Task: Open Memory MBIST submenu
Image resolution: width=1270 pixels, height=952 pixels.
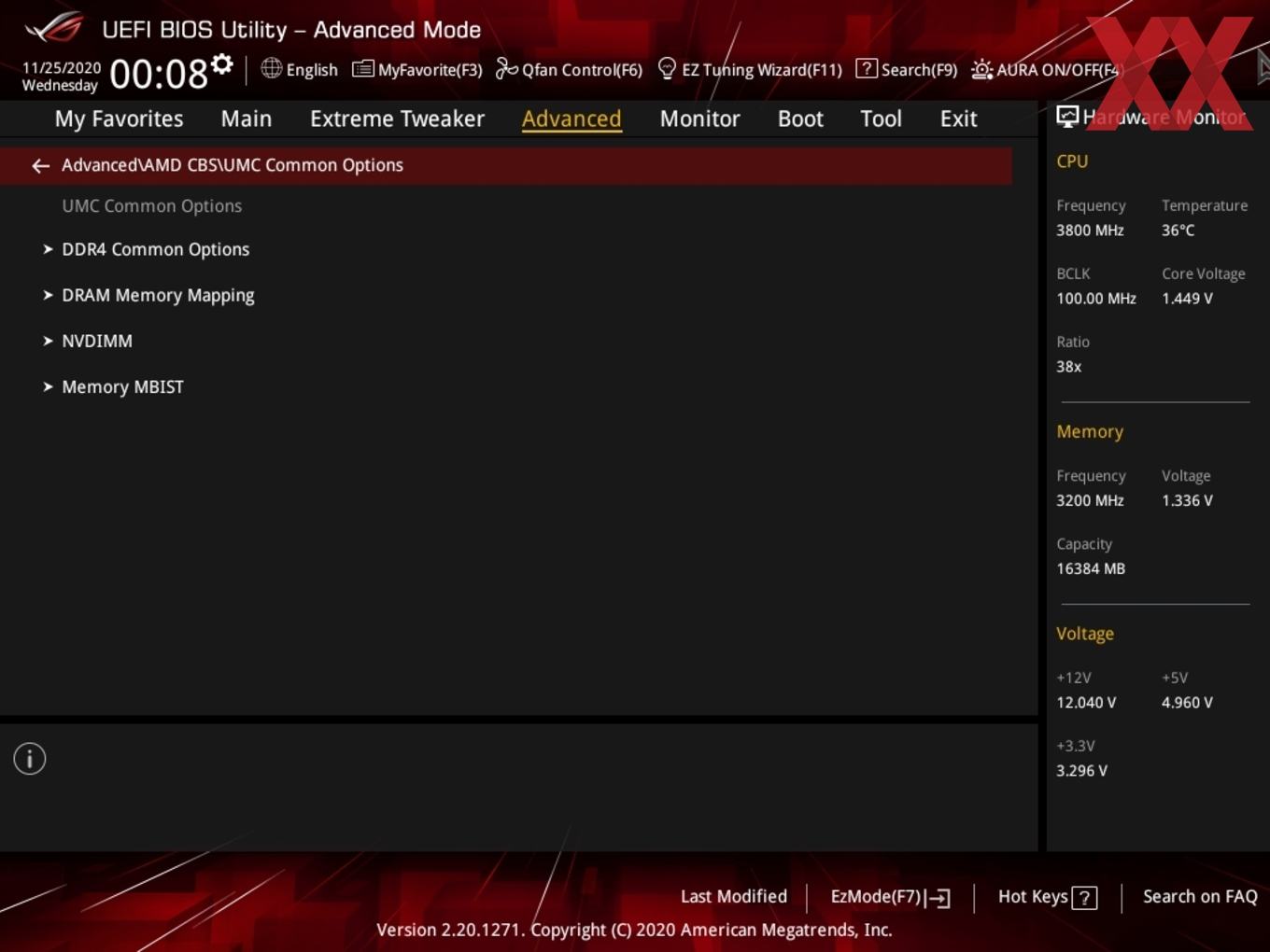Action: [122, 386]
